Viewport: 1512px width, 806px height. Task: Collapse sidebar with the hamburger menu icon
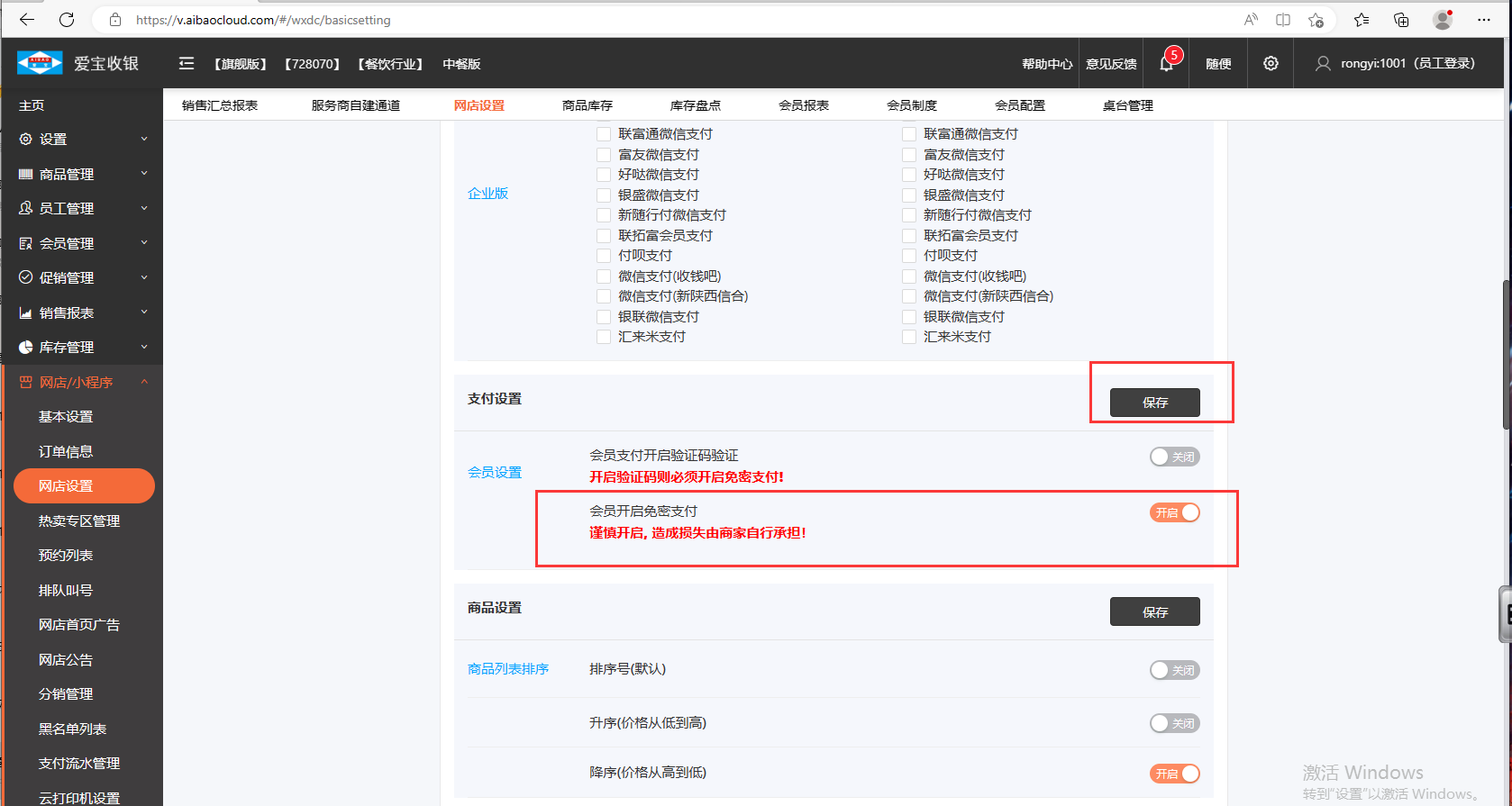(187, 64)
